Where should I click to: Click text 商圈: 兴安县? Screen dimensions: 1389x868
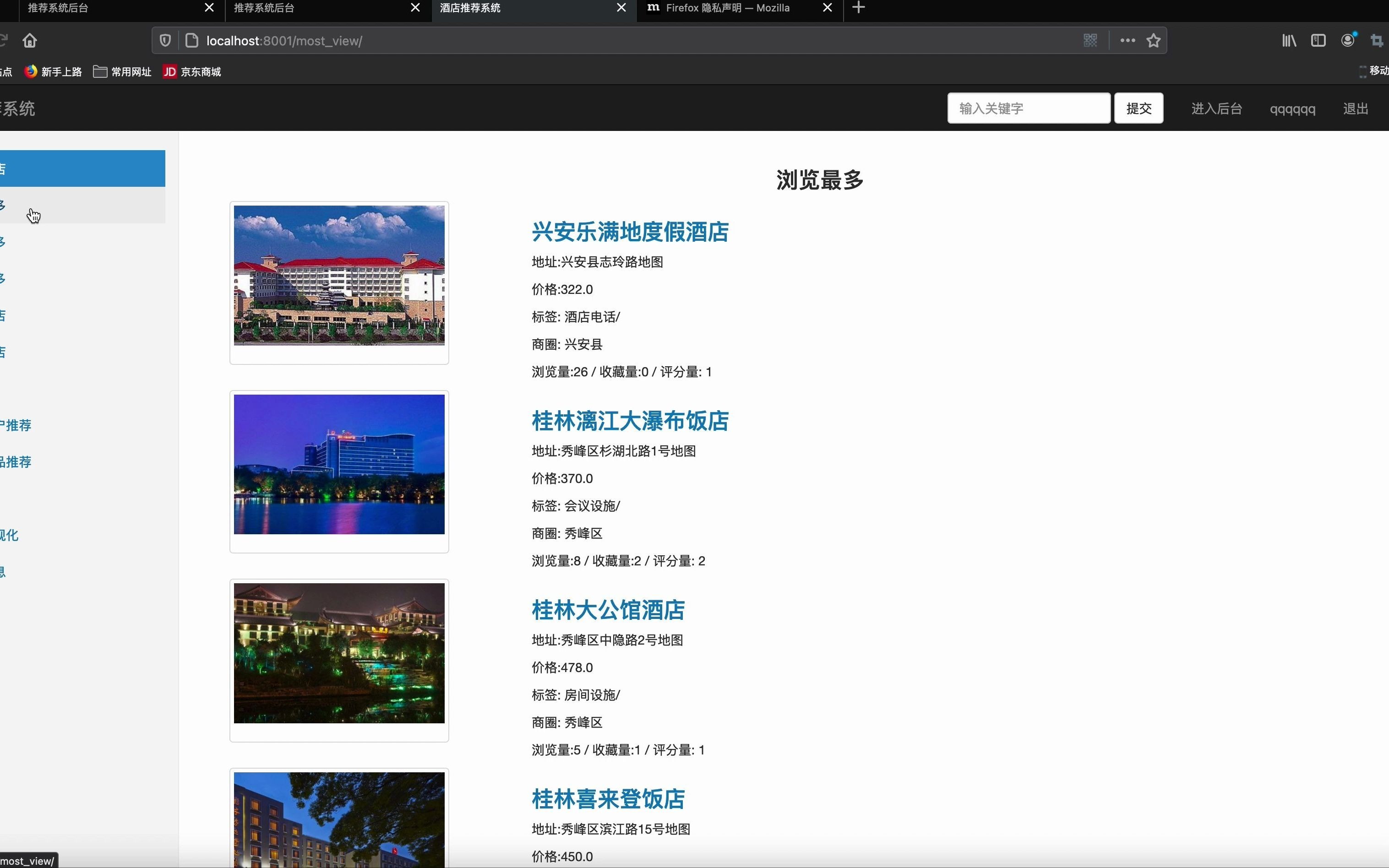(567, 344)
